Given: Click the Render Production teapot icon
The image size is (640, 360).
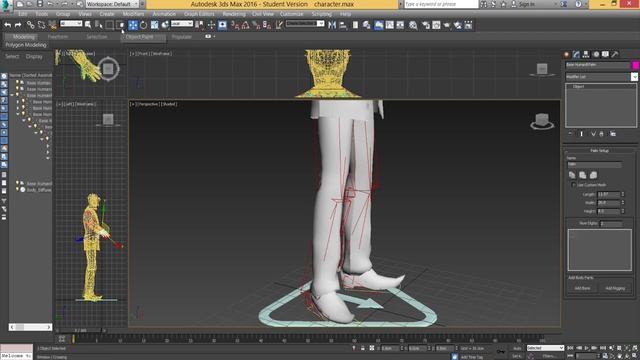Looking at the screenshot, I should tap(447, 25).
